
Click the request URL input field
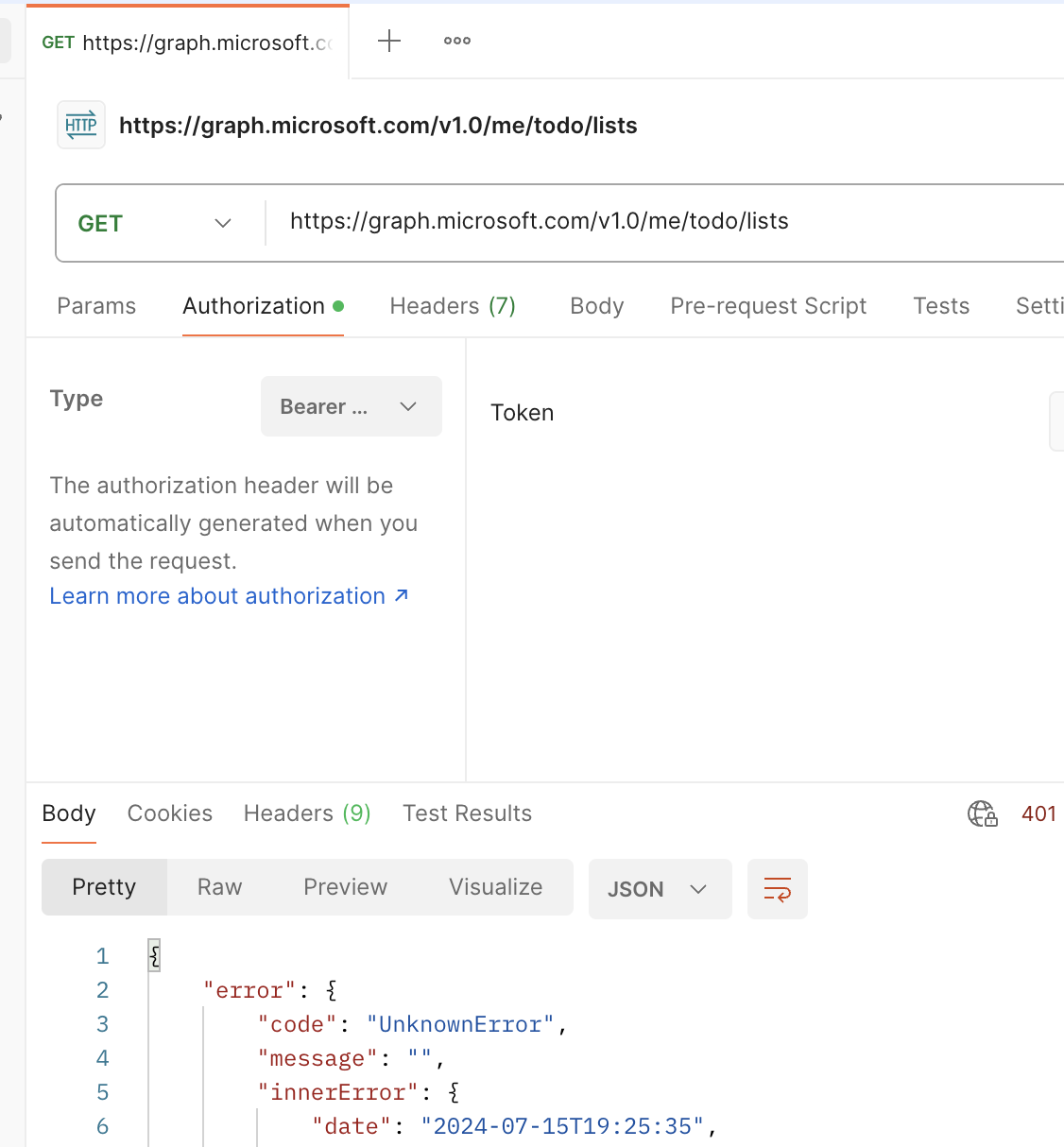click(x=666, y=221)
